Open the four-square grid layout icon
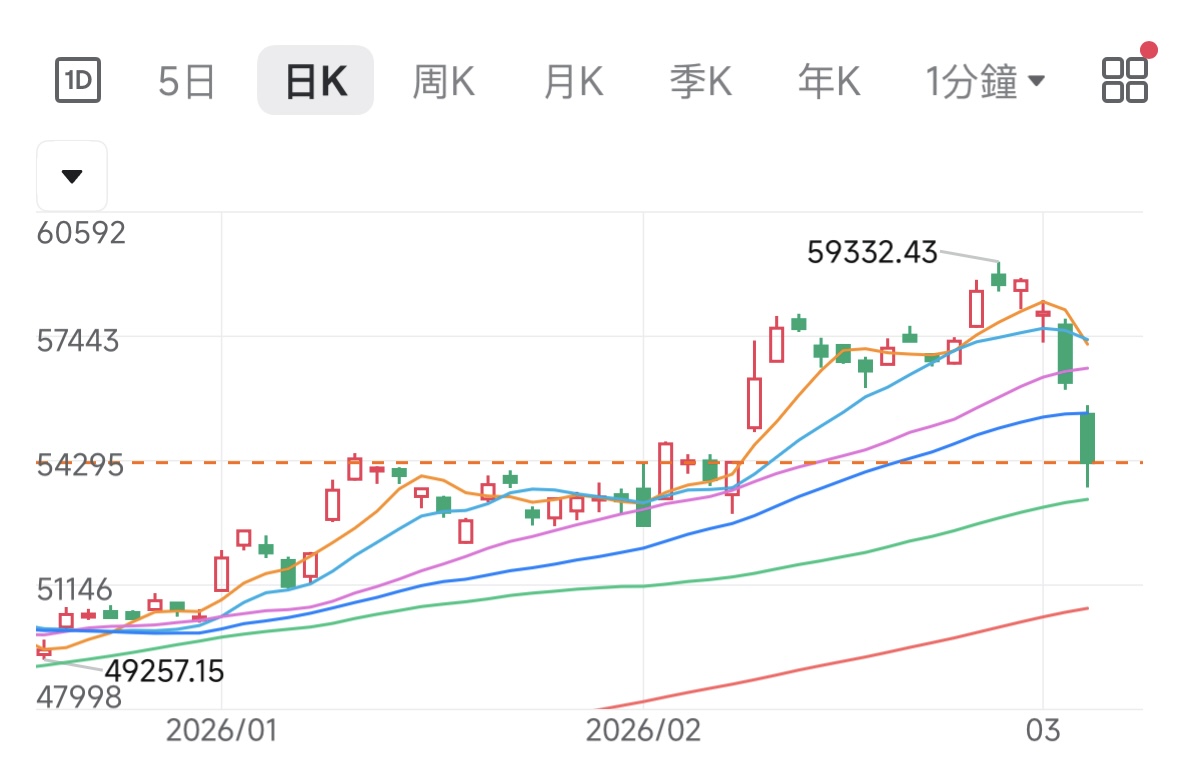Viewport: 1179px width, 779px height. 1125,80
